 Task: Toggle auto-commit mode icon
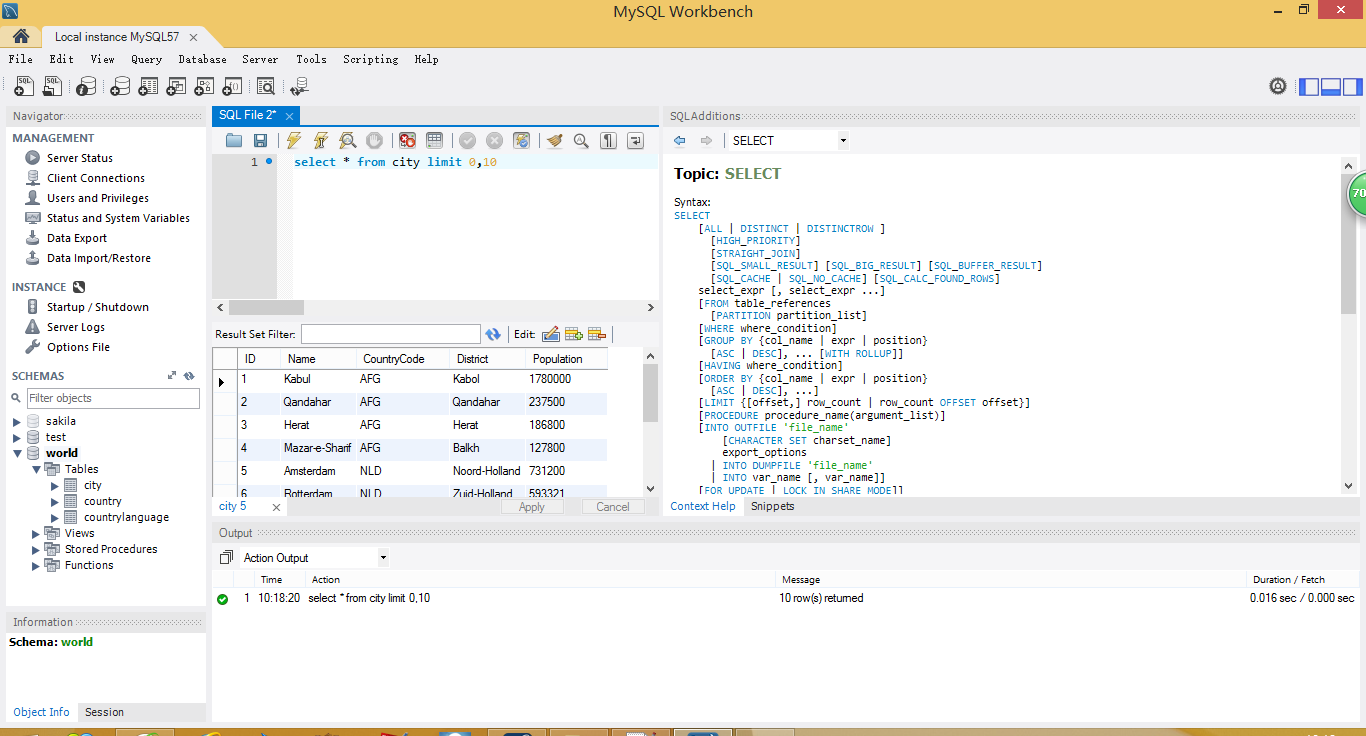(521, 141)
